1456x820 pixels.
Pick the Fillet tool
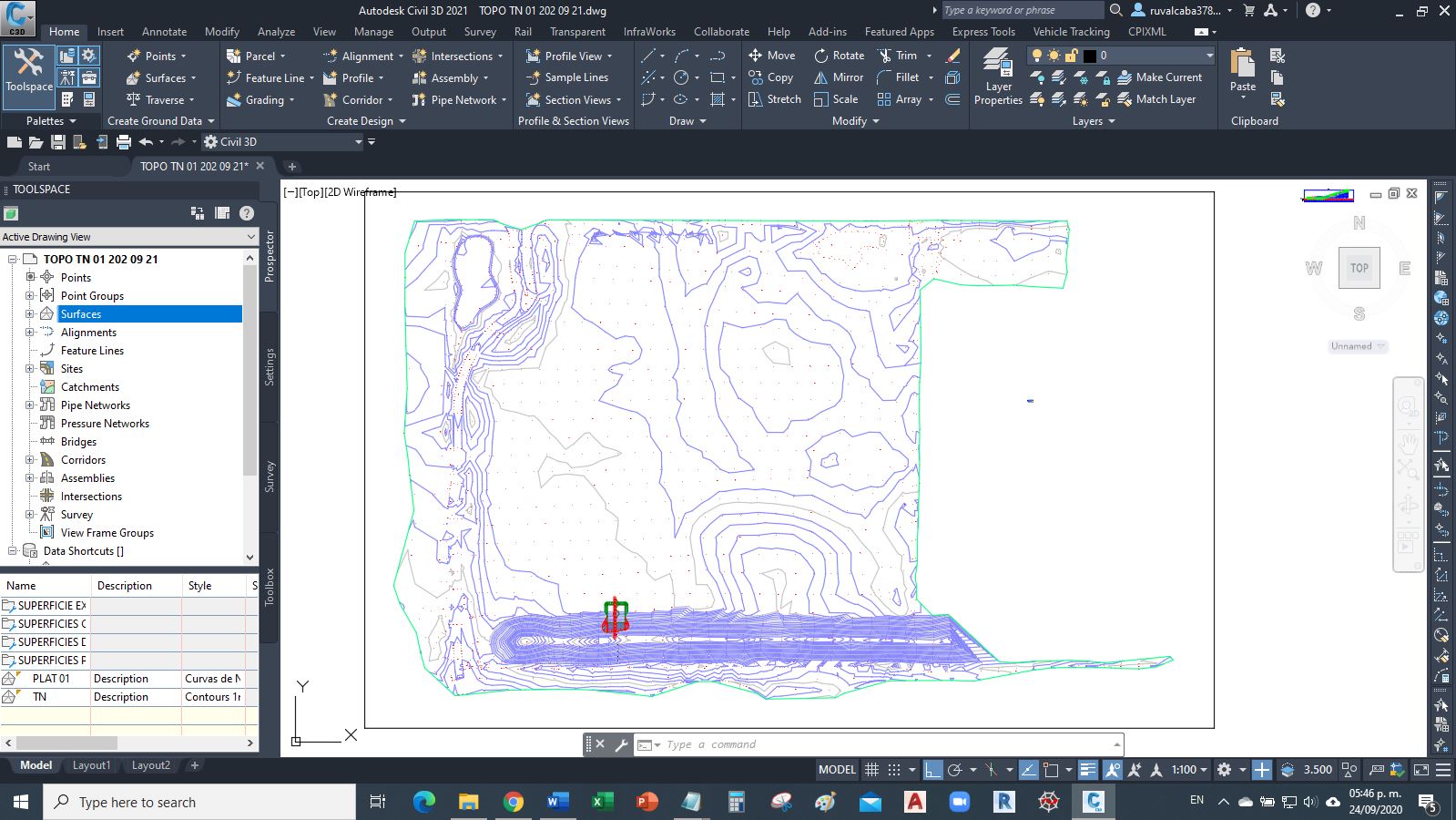click(899, 77)
